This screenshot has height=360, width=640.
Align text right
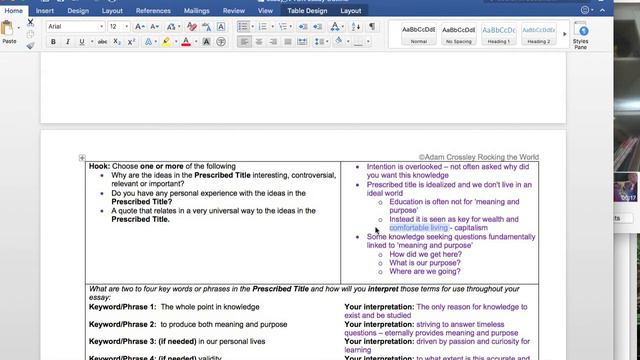click(x=273, y=42)
